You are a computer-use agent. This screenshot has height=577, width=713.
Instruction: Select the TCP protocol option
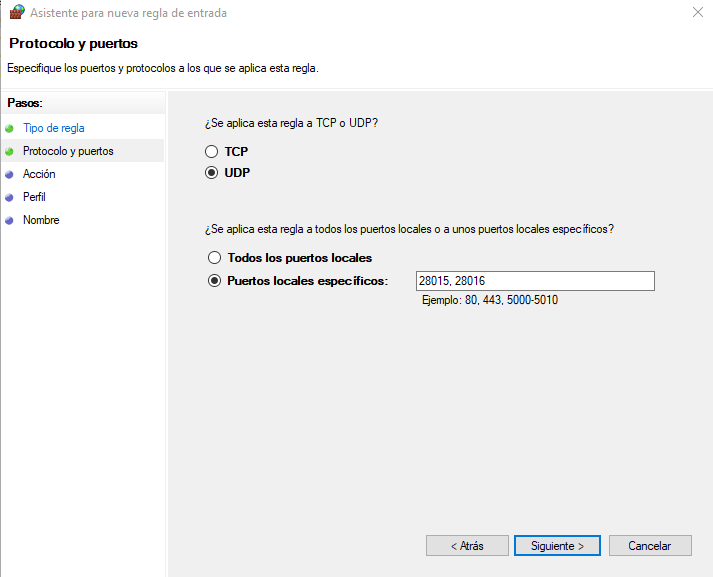click(x=211, y=152)
